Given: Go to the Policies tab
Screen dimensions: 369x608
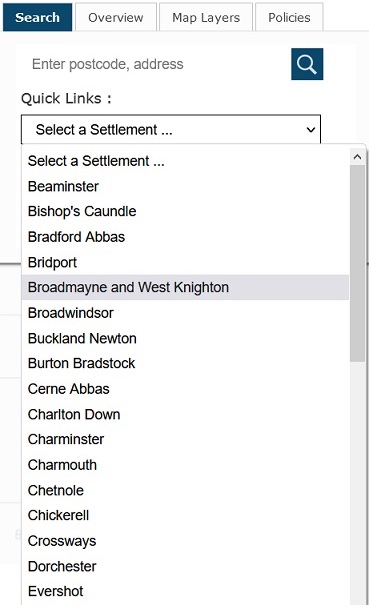Looking at the screenshot, I should click(289, 17).
